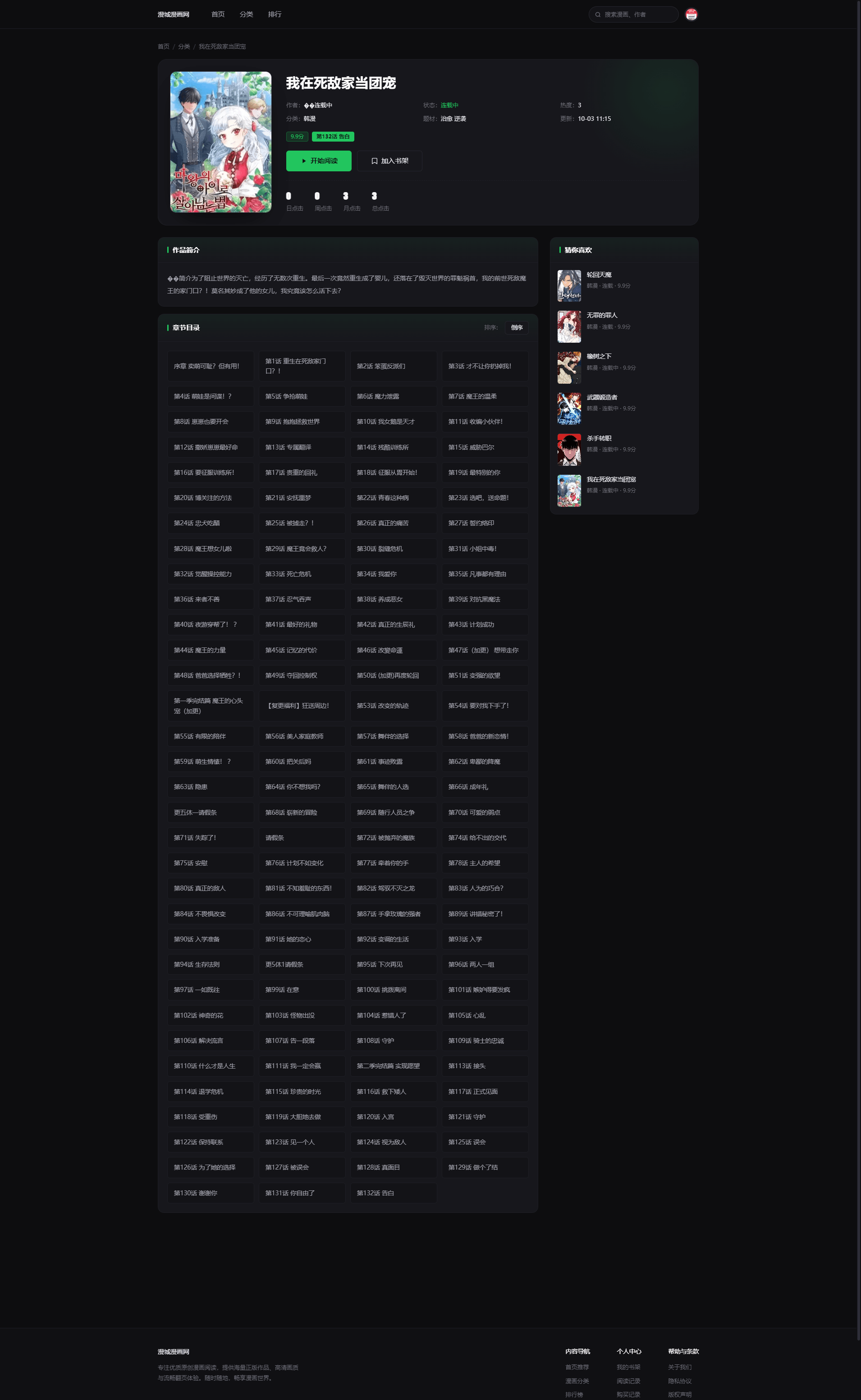
Task: Open chapter 第1话 重生在死敌家门口
Action: click(x=302, y=366)
